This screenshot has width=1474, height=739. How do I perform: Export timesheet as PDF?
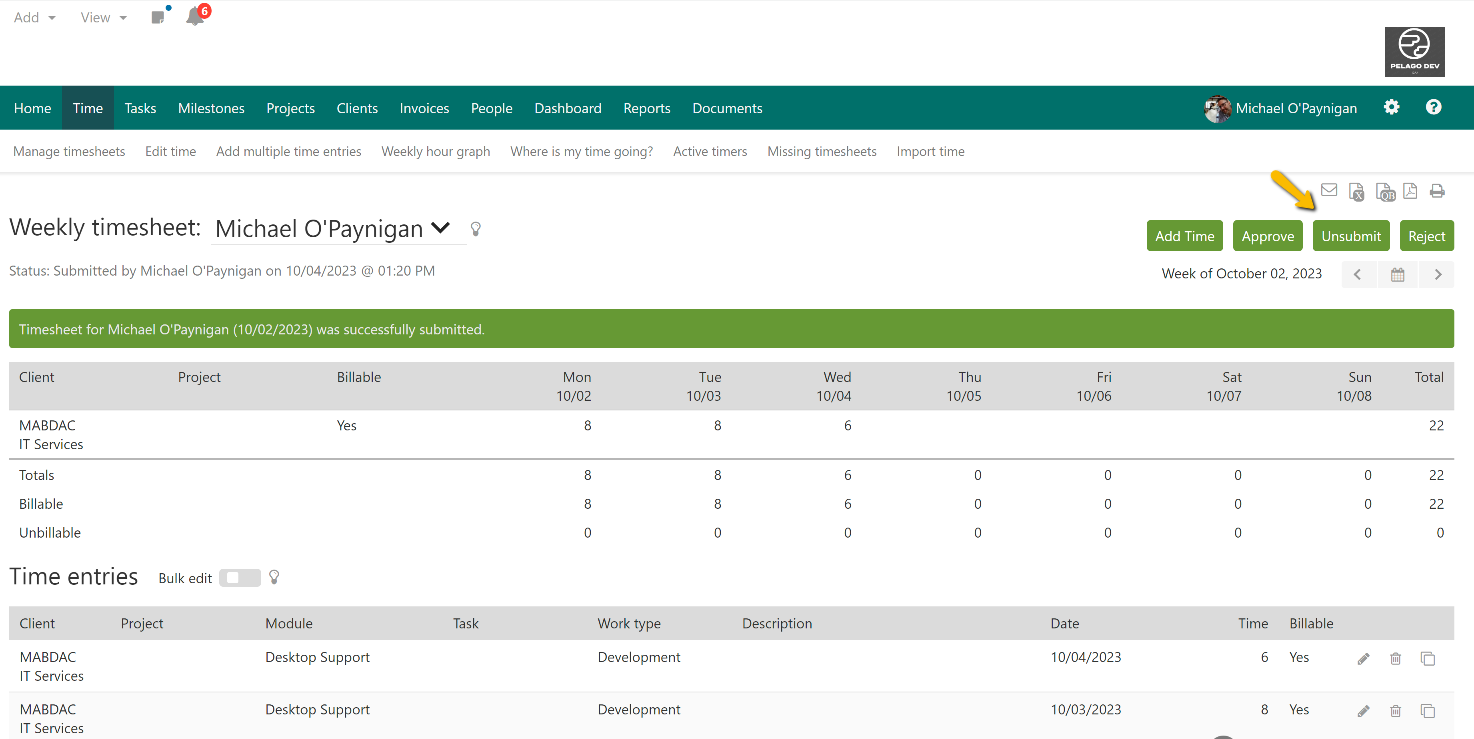1410,191
